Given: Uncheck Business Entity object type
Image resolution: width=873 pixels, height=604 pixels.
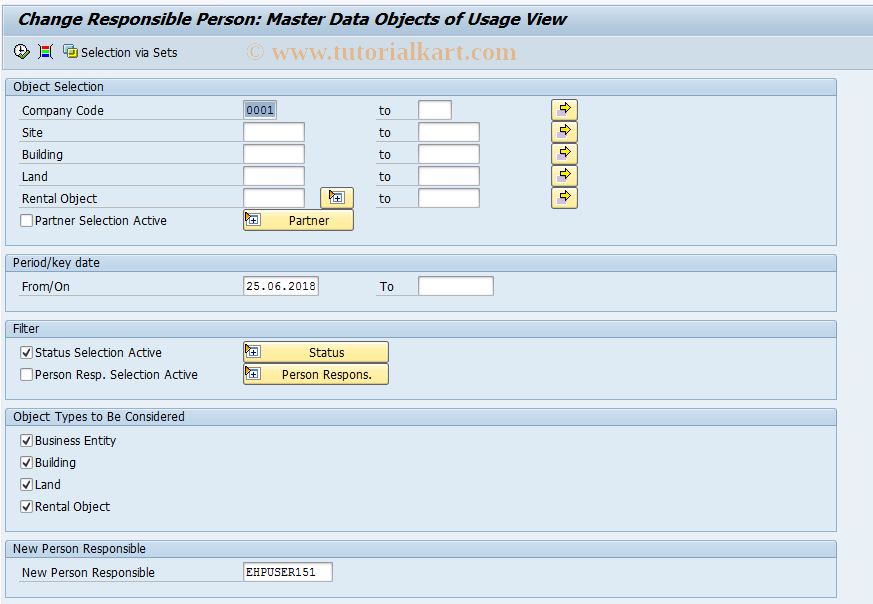Looking at the screenshot, I should pos(26,440).
